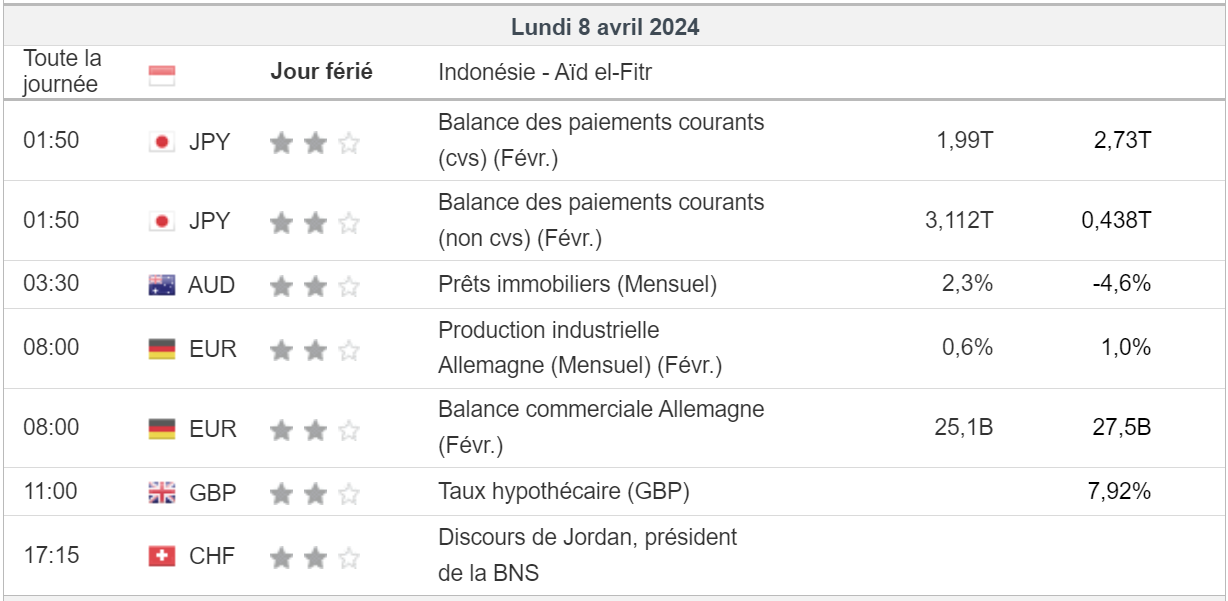Open Prêts immobiliers (Mensuel) event details
The height and width of the screenshot is (601, 1228).
click(577, 285)
